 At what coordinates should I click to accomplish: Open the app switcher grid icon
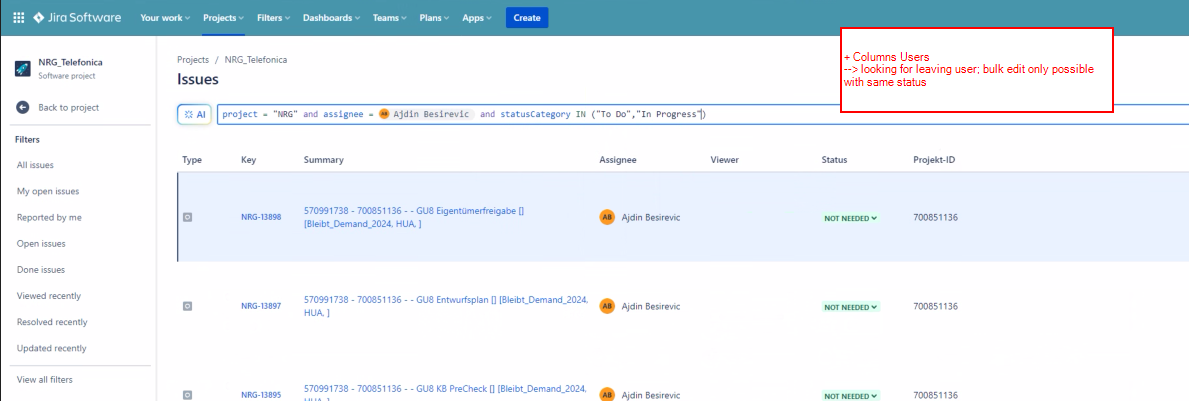pos(19,17)
